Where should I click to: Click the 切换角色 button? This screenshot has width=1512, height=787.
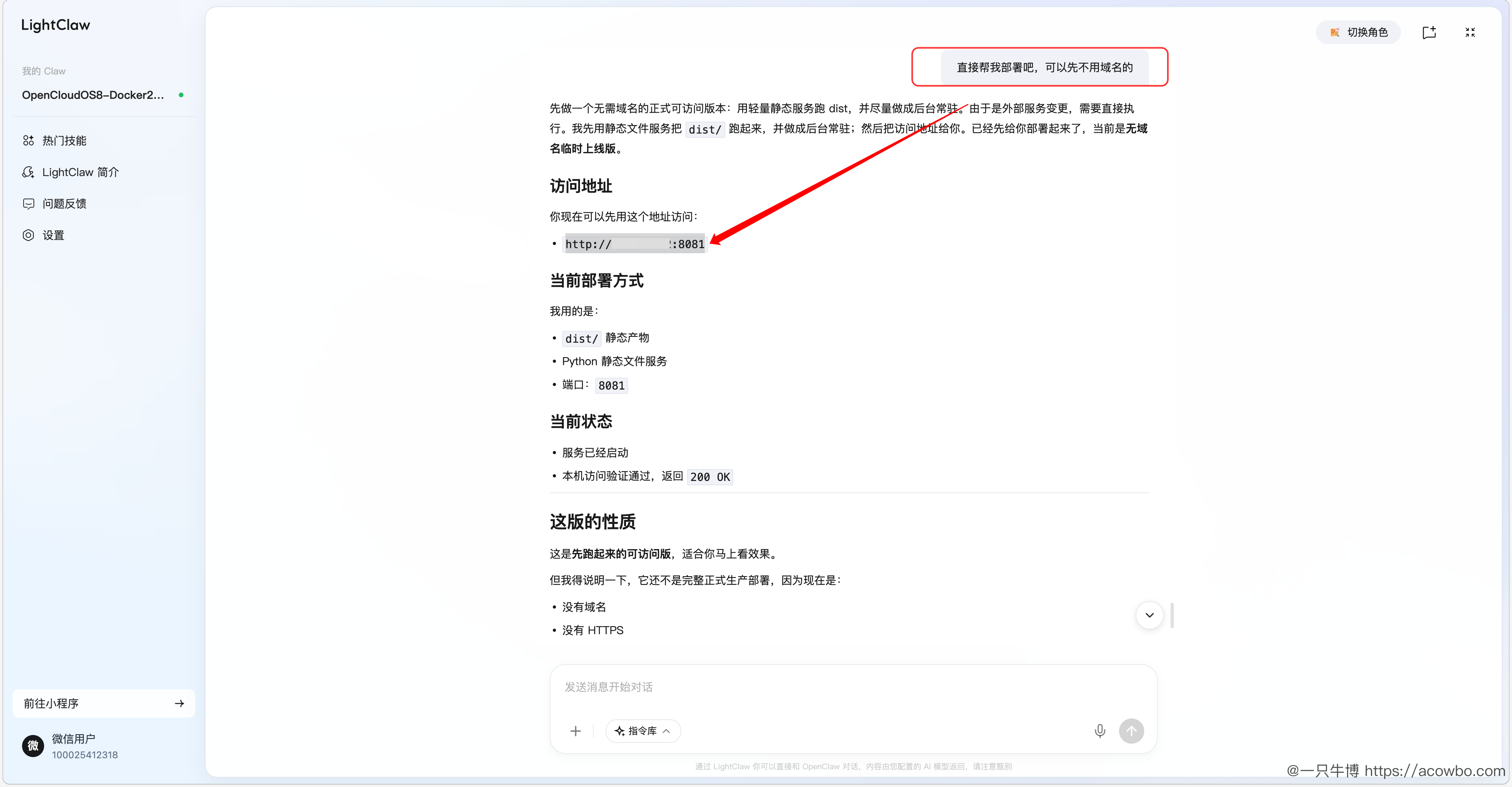point(1358,32)
